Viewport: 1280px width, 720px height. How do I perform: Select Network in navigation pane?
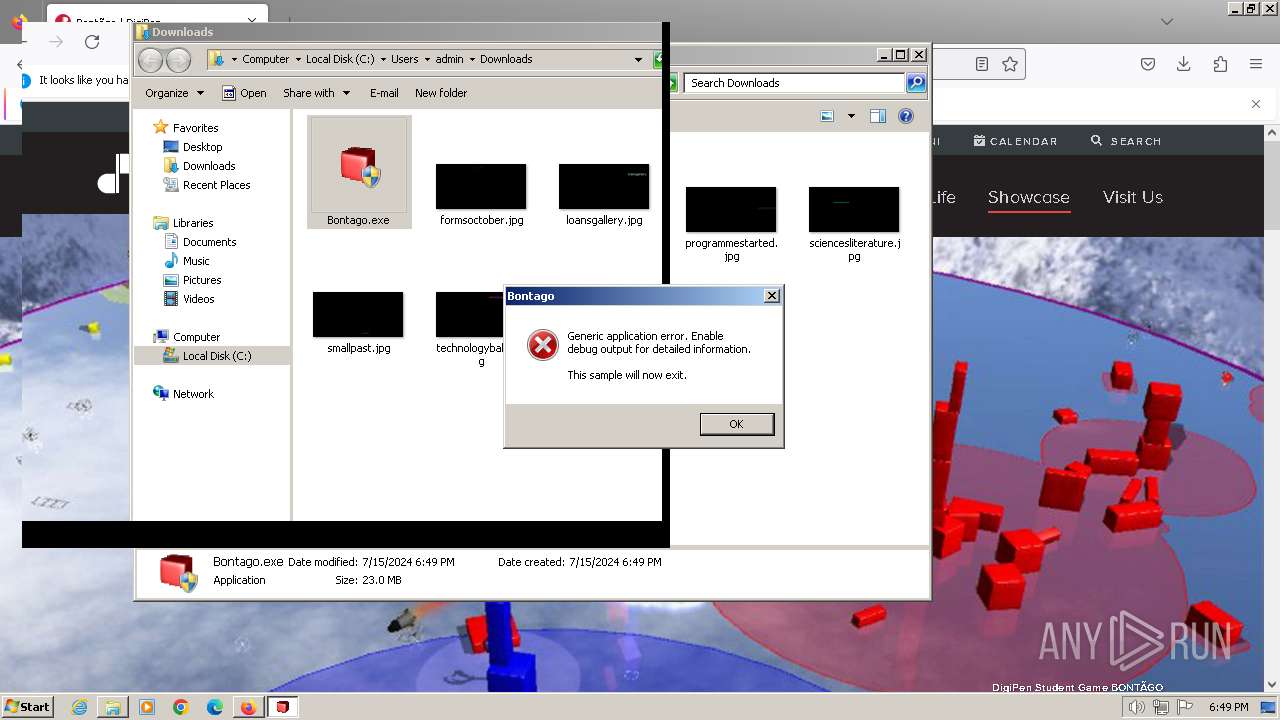[x=193, y=394]
